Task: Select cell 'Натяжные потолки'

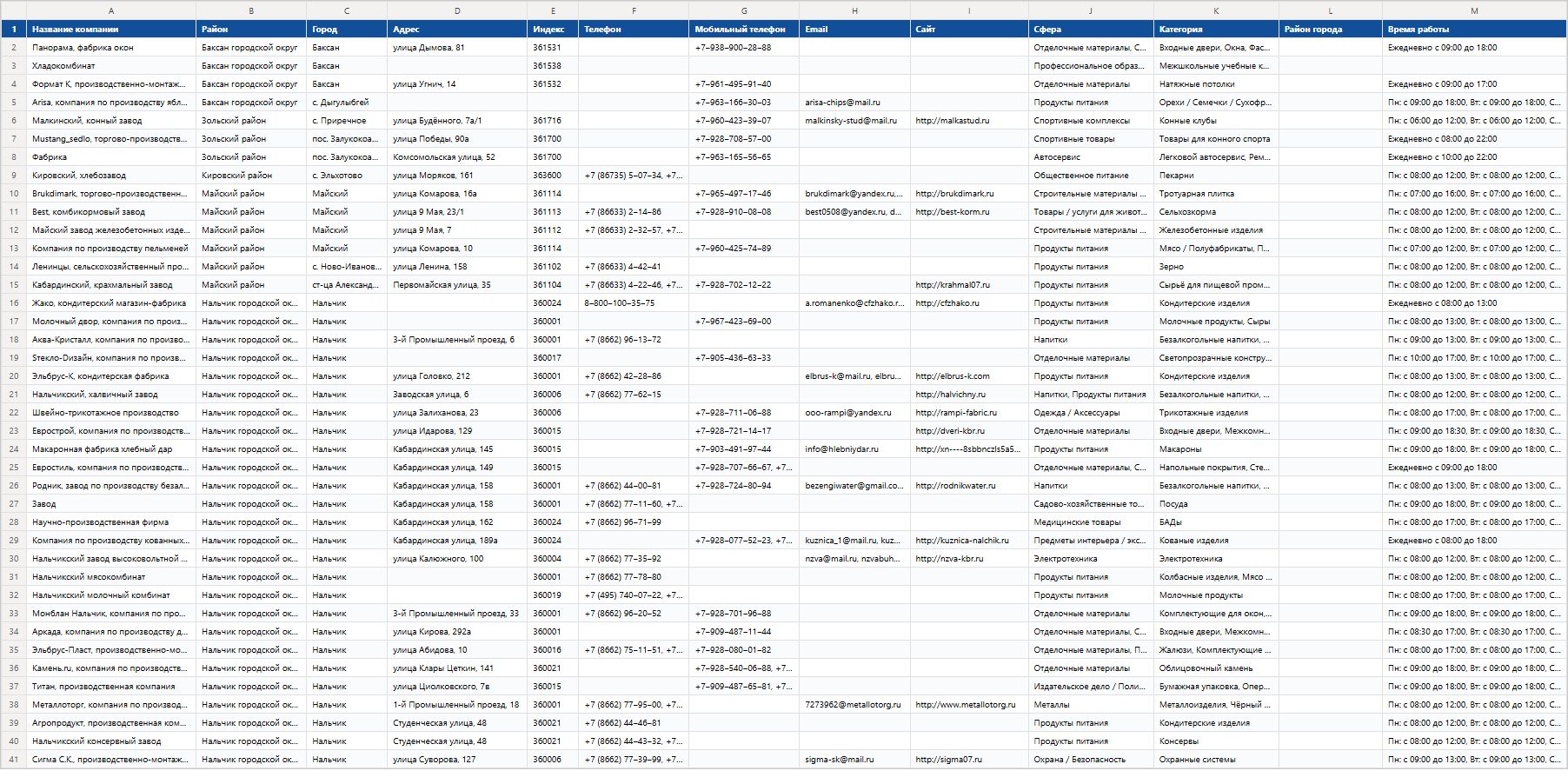Action: [1216, 83]
